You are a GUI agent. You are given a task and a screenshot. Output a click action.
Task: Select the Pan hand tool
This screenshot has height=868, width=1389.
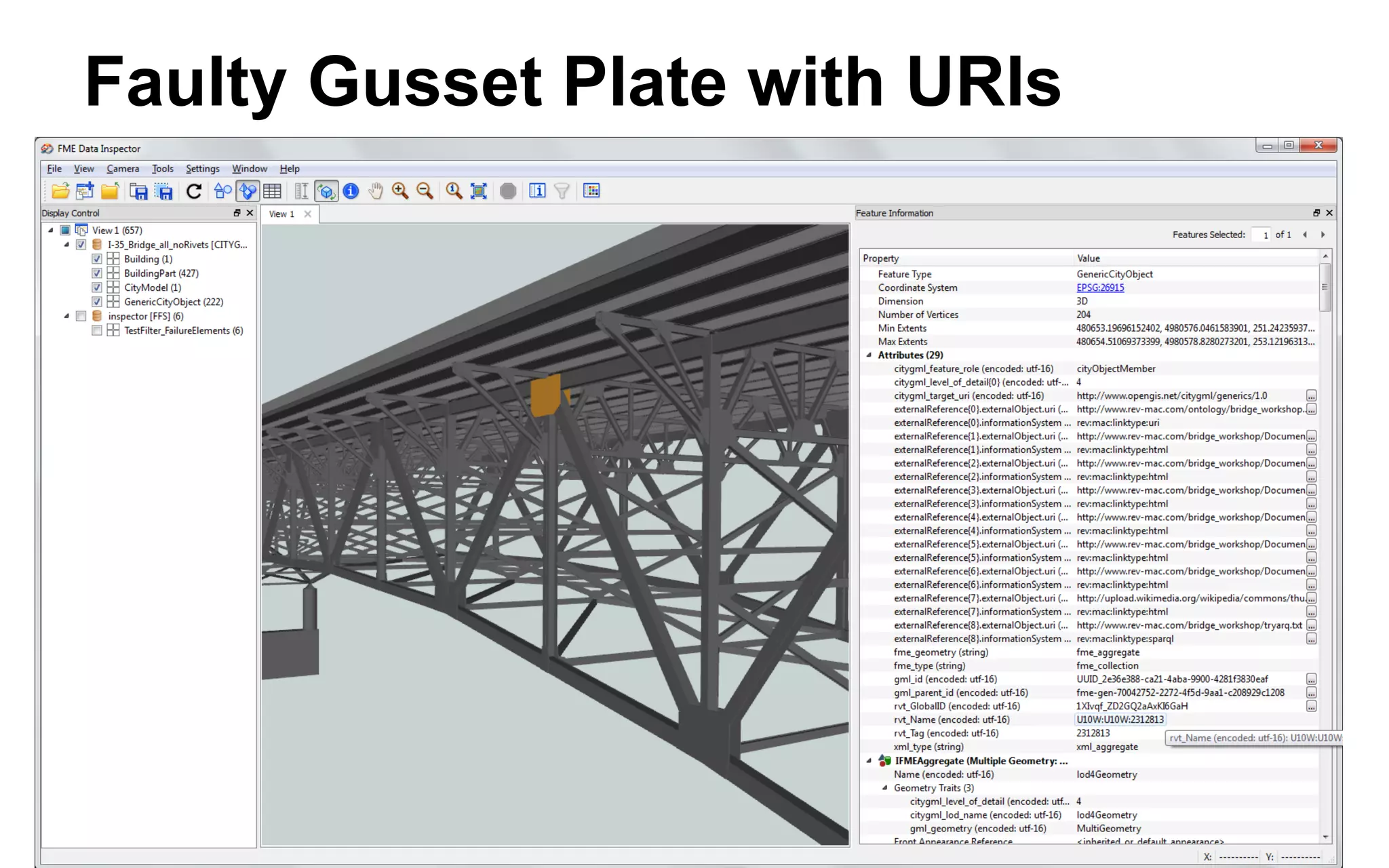(376, 191)
